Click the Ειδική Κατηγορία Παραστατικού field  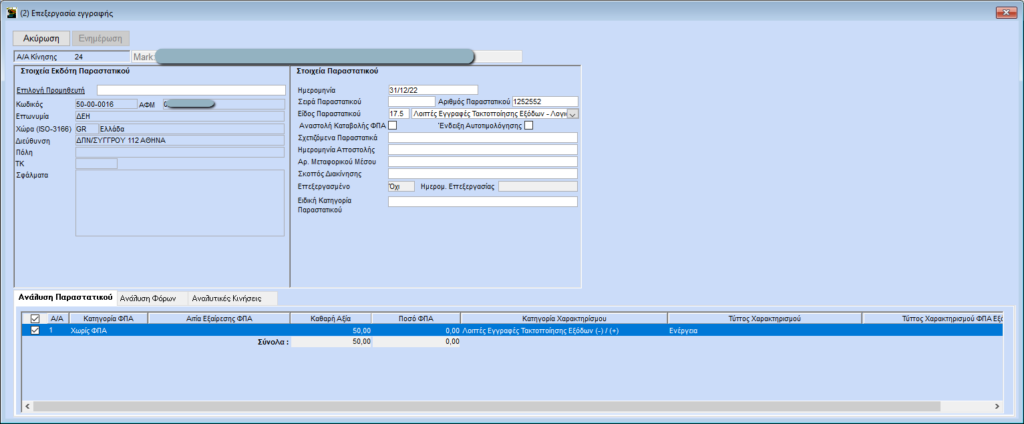tap(483, 202)
